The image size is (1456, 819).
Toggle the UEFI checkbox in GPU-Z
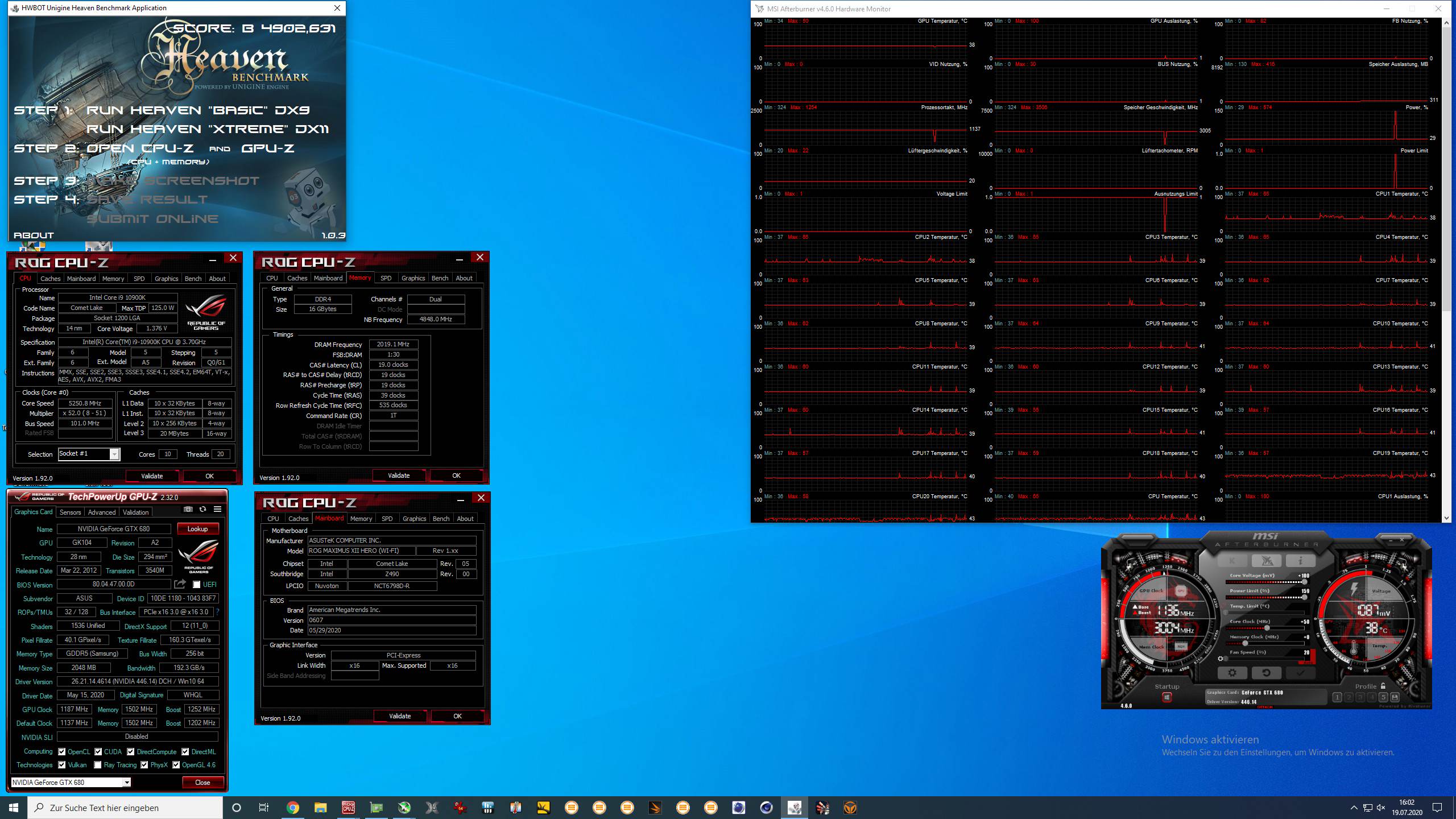coord(197,585)
